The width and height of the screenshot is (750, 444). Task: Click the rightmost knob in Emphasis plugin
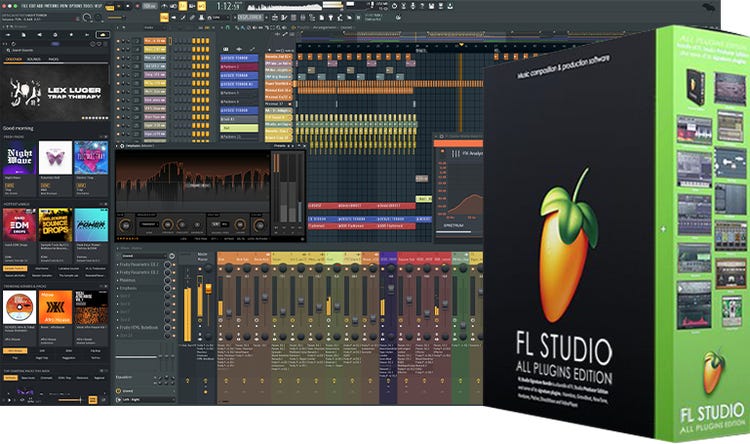click(x=260, y=225)
